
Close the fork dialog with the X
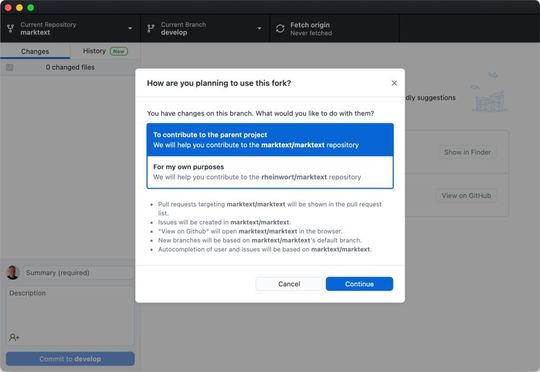394,83
